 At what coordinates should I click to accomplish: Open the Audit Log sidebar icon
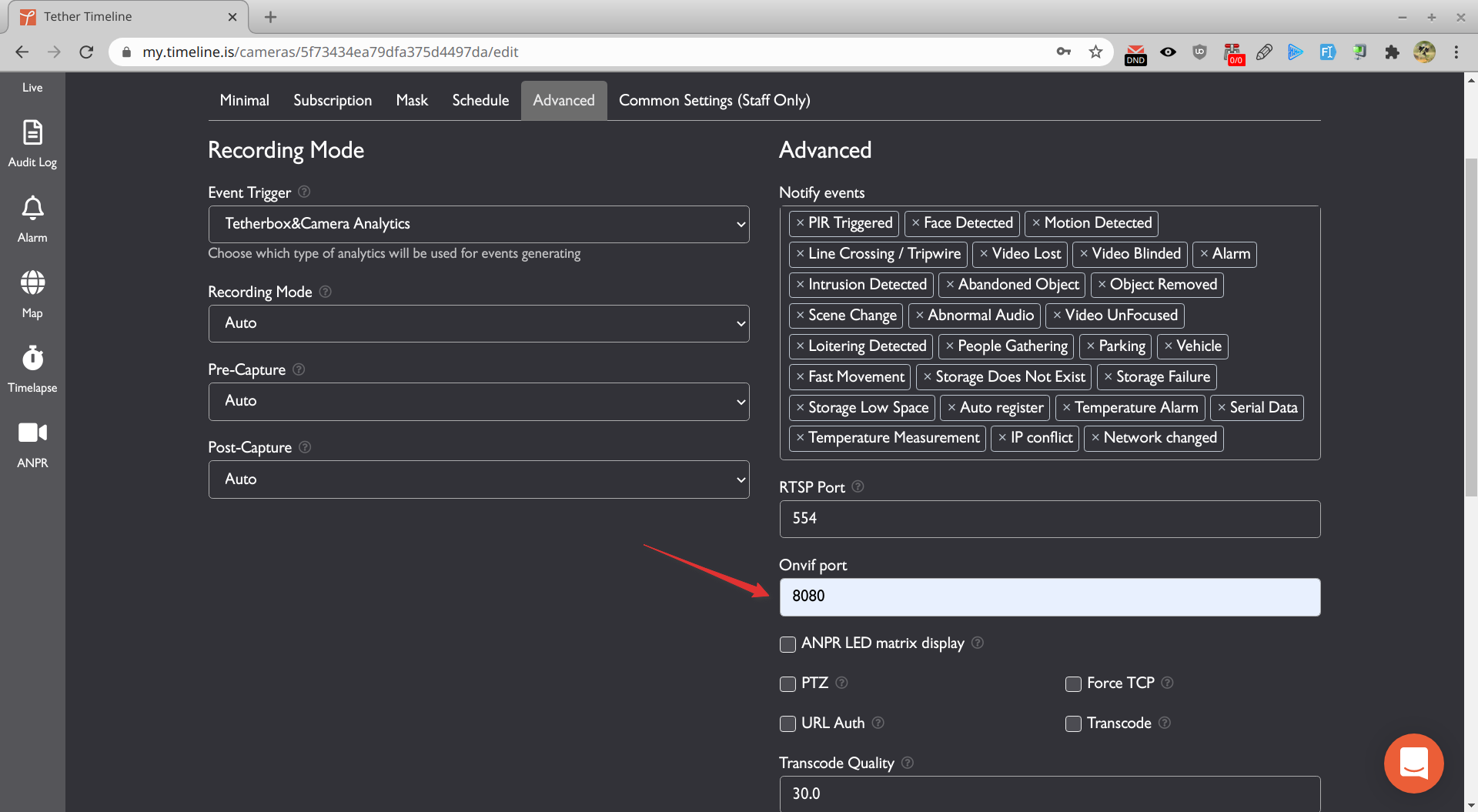tap(32, 133)
